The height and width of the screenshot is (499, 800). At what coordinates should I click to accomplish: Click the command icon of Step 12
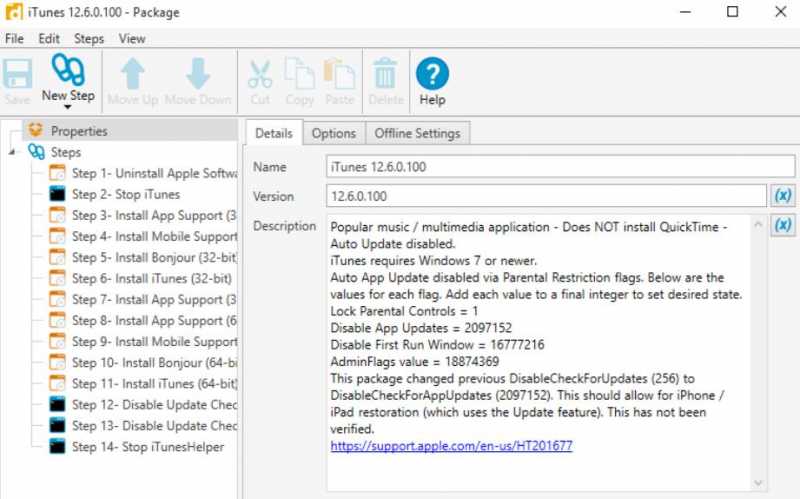57,404
